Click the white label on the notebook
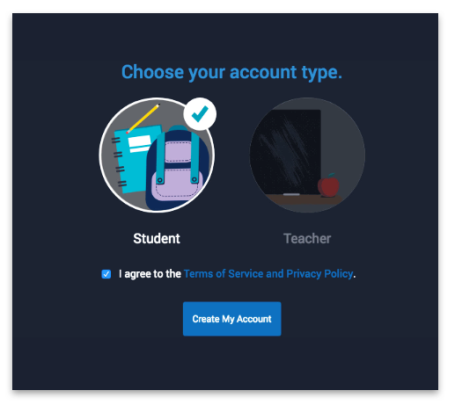The width and height of the screenshot is (455, 405). point(140,144)
